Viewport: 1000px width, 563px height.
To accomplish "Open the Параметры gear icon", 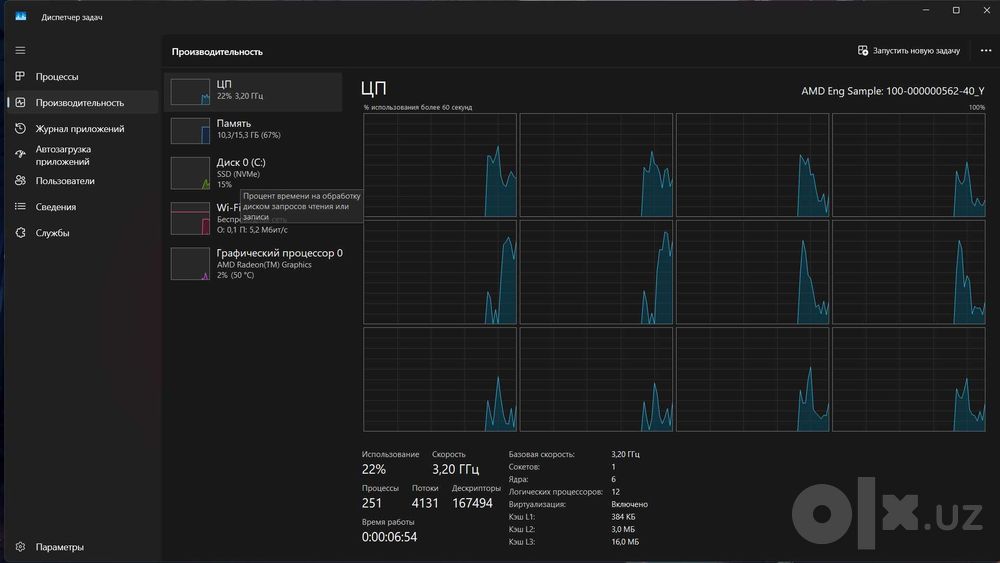I will pos(20,547).
